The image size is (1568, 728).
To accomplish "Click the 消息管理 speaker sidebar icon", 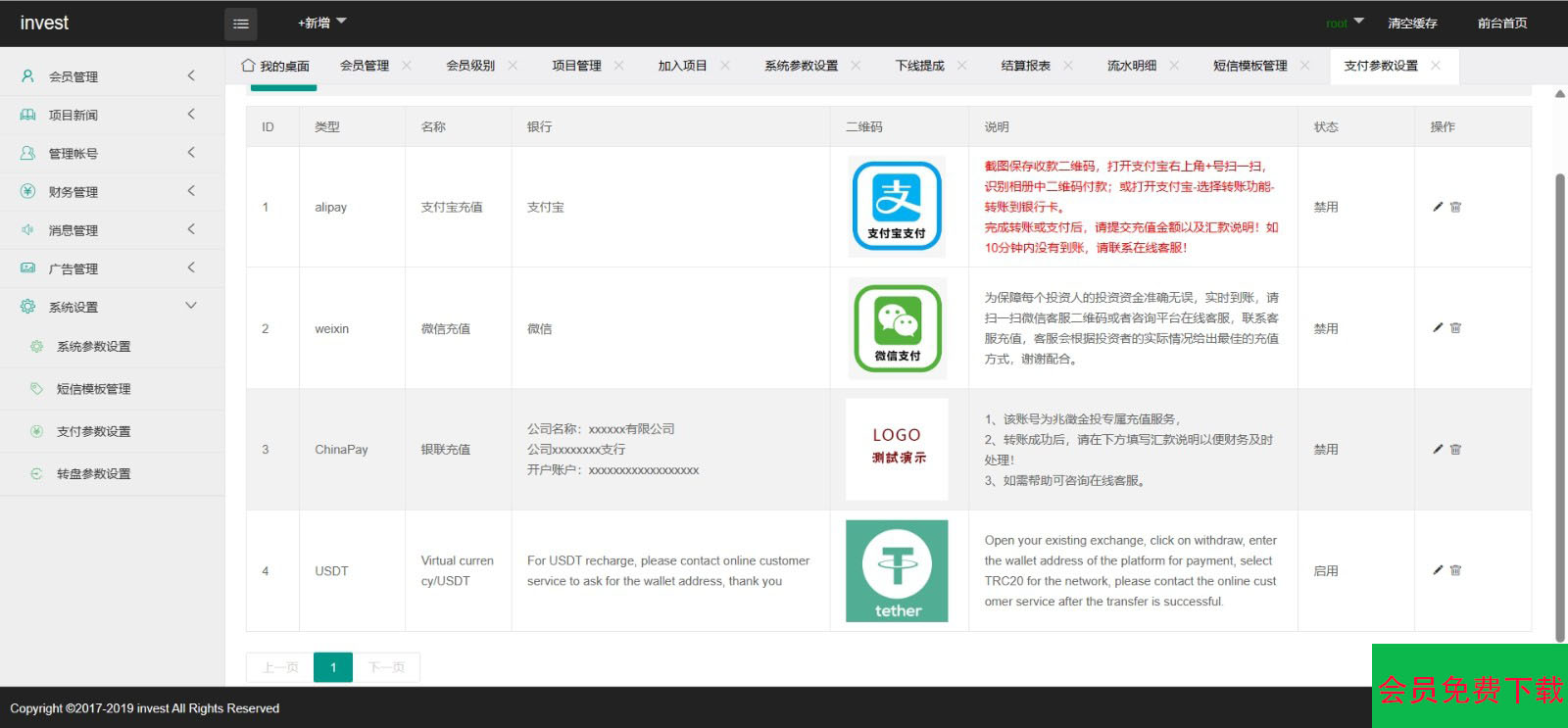I will (27, 229).
